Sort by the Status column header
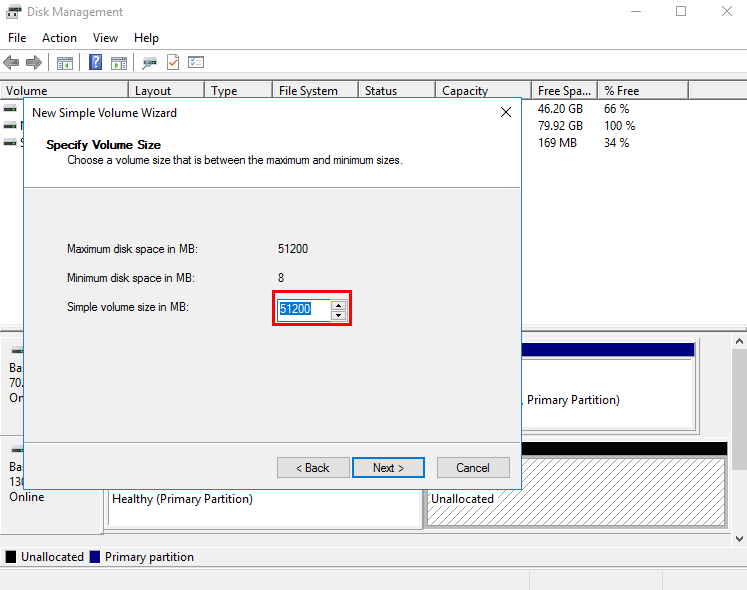This screenshot has height=590, width=747. [397, 91]
